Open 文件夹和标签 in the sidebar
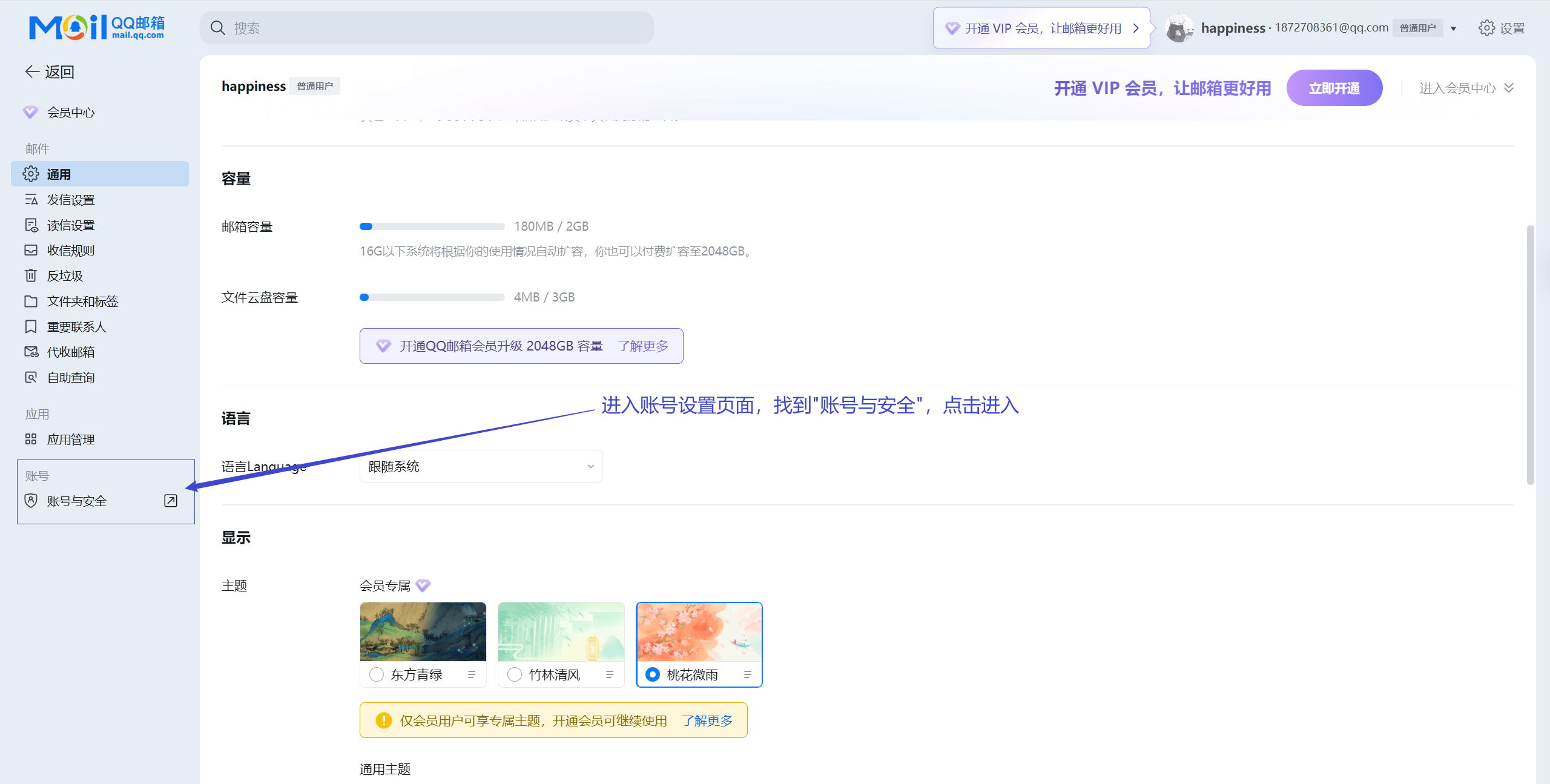The image size is (1550, 784). pos(82,301)
